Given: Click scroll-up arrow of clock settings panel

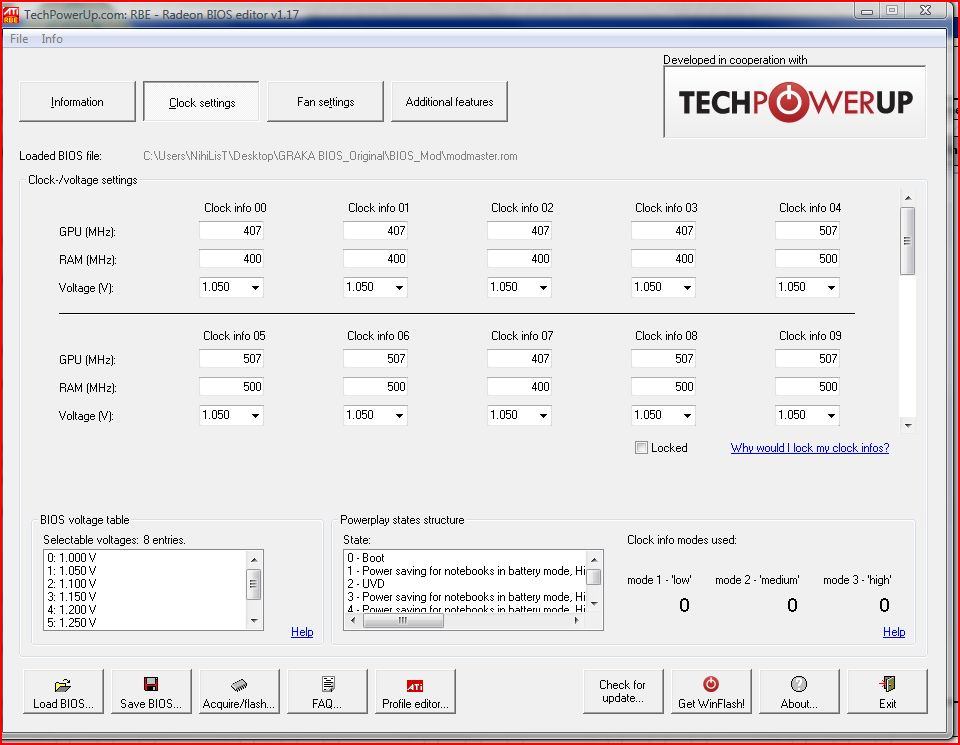Looking at the screenshot, I should point(908,198).
